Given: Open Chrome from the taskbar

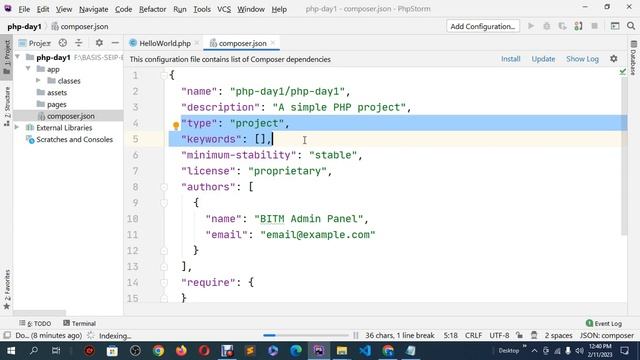Looking at the screenshot, I should click(158, 351).
